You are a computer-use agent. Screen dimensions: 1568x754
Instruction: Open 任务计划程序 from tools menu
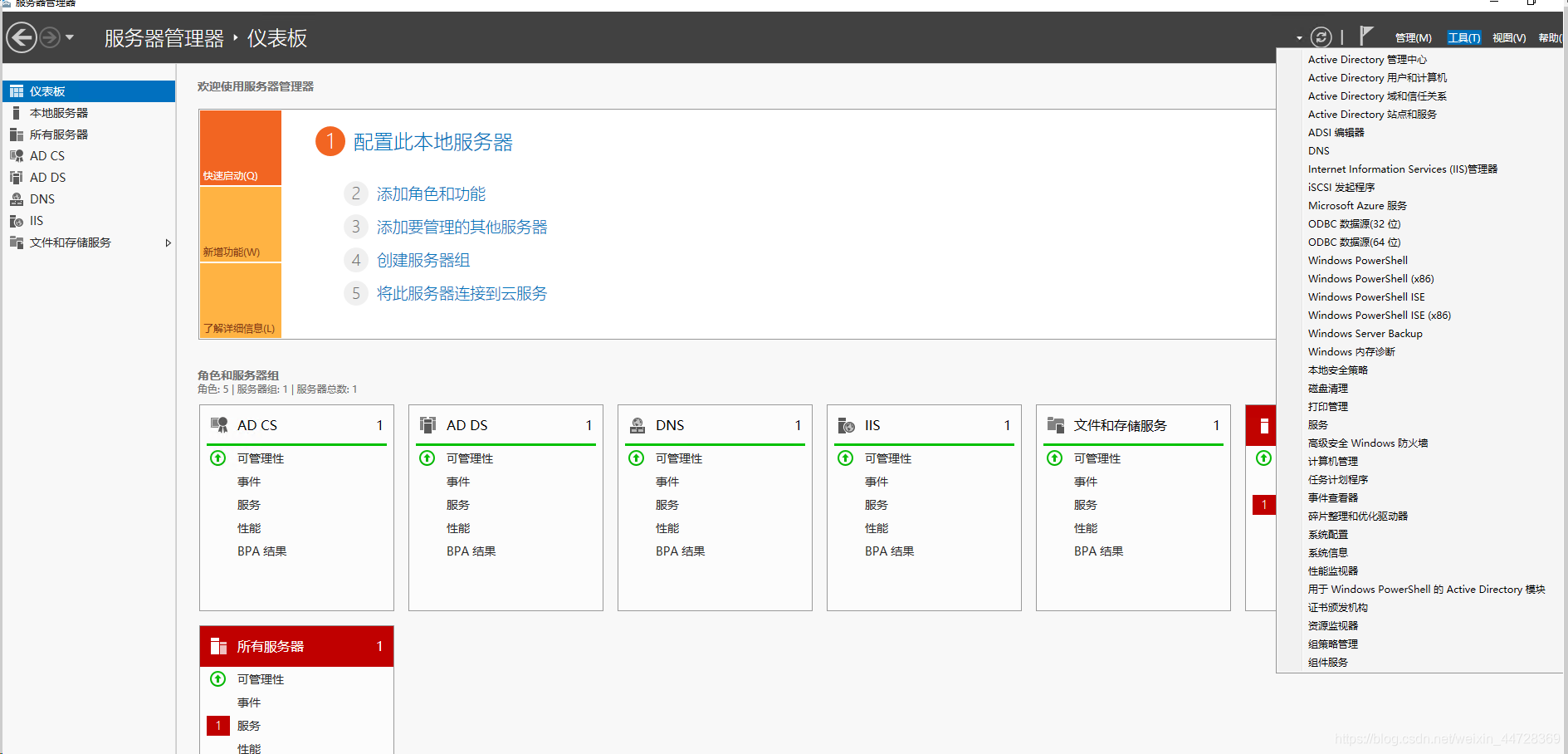tap(1337, 480)
